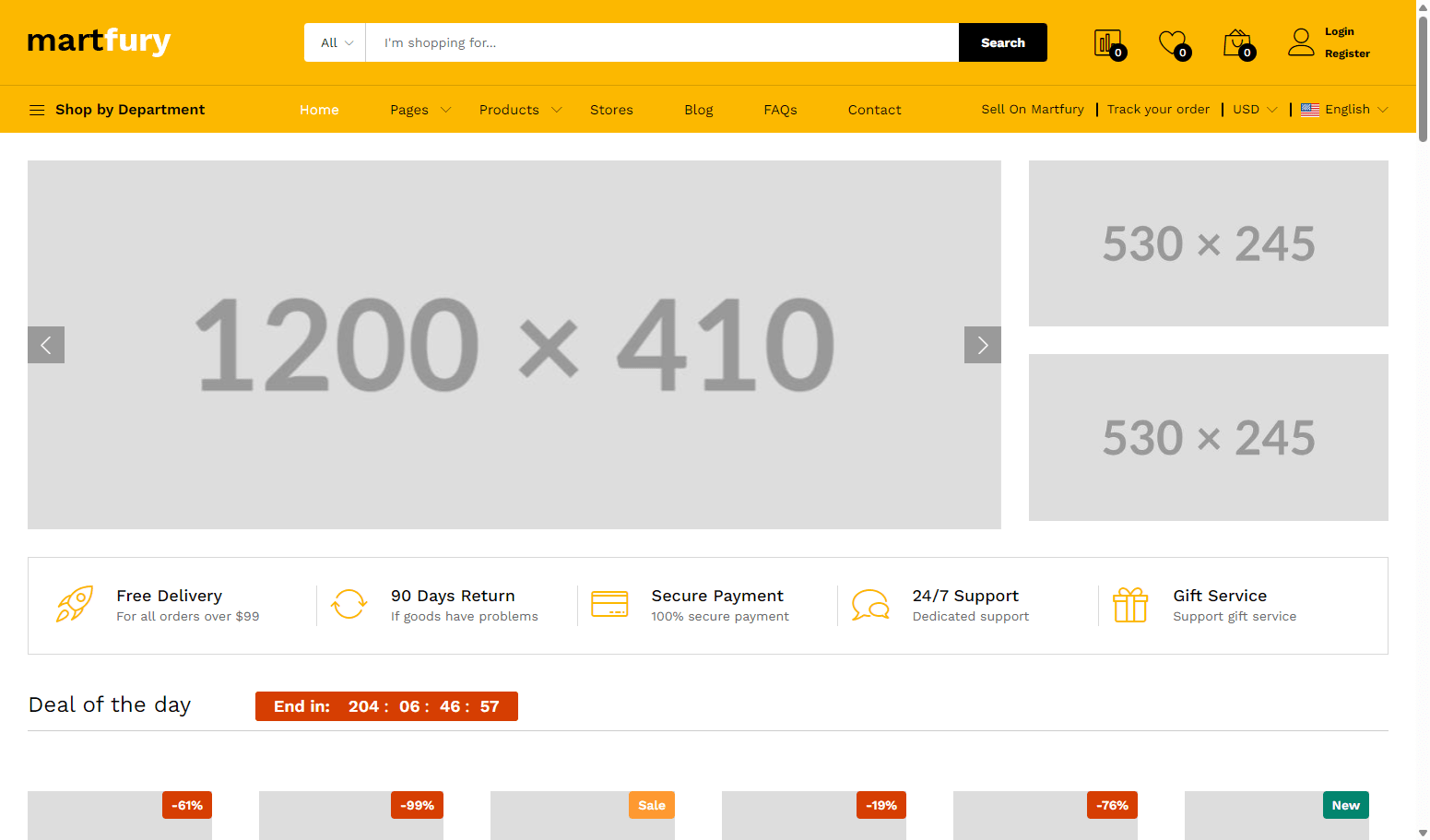The height and width of the screenshot is (840, 1430).
Task: Click the page vertical scrollbar thumb
Action: coord(1423,78)
